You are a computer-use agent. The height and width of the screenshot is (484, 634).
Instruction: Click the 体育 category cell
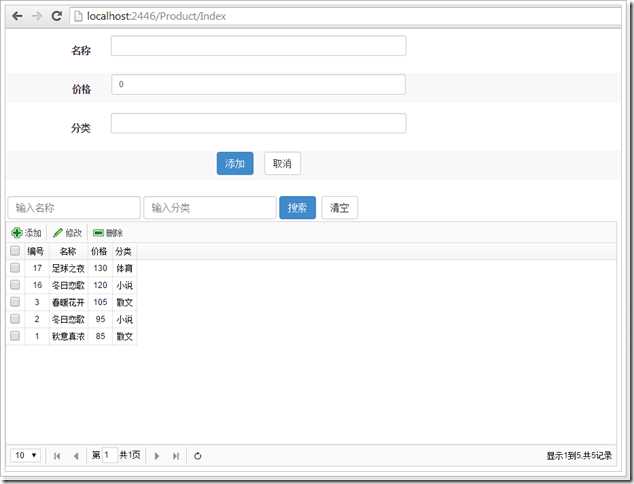point(125,268)
